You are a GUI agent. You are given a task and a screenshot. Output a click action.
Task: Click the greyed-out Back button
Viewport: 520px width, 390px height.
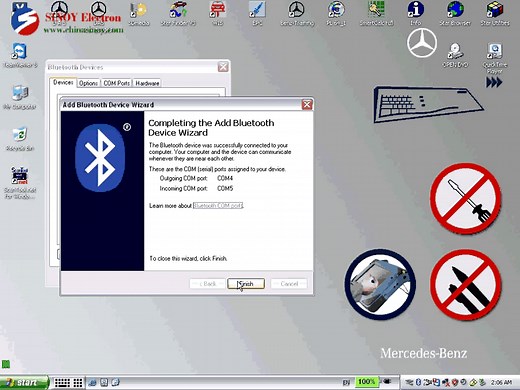click(x=207, y=284)
